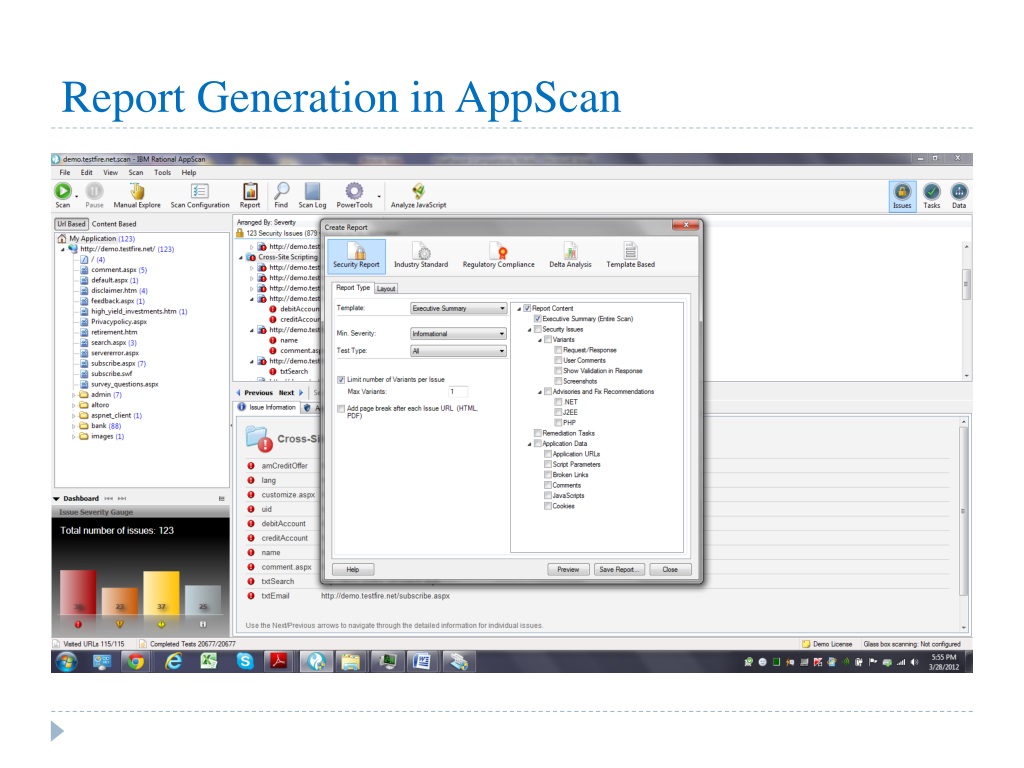Open the Test Type dropdown
Image resolution: width=1024 pixels, height=768 pixels.
[458, 351]
